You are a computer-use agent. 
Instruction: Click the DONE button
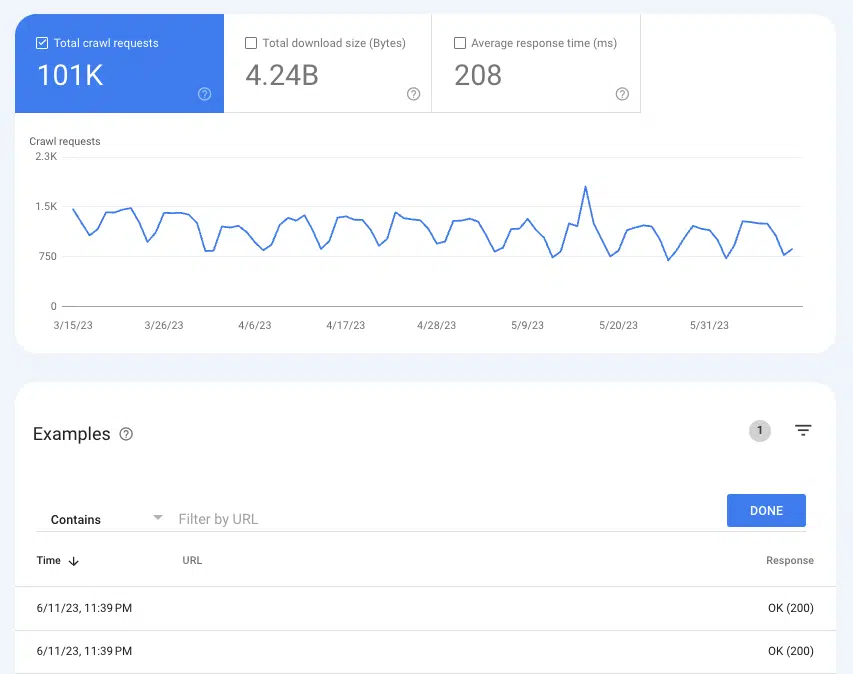(766, 510)
